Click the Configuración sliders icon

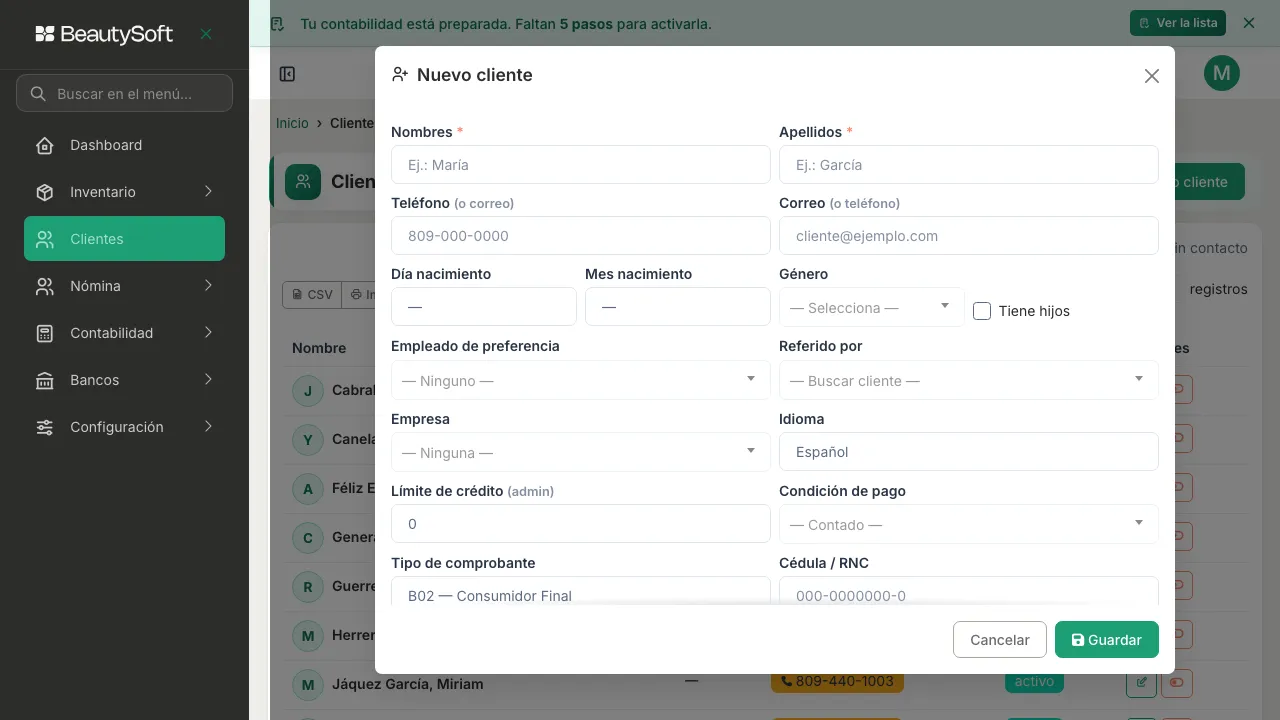(x=45, y=427)
